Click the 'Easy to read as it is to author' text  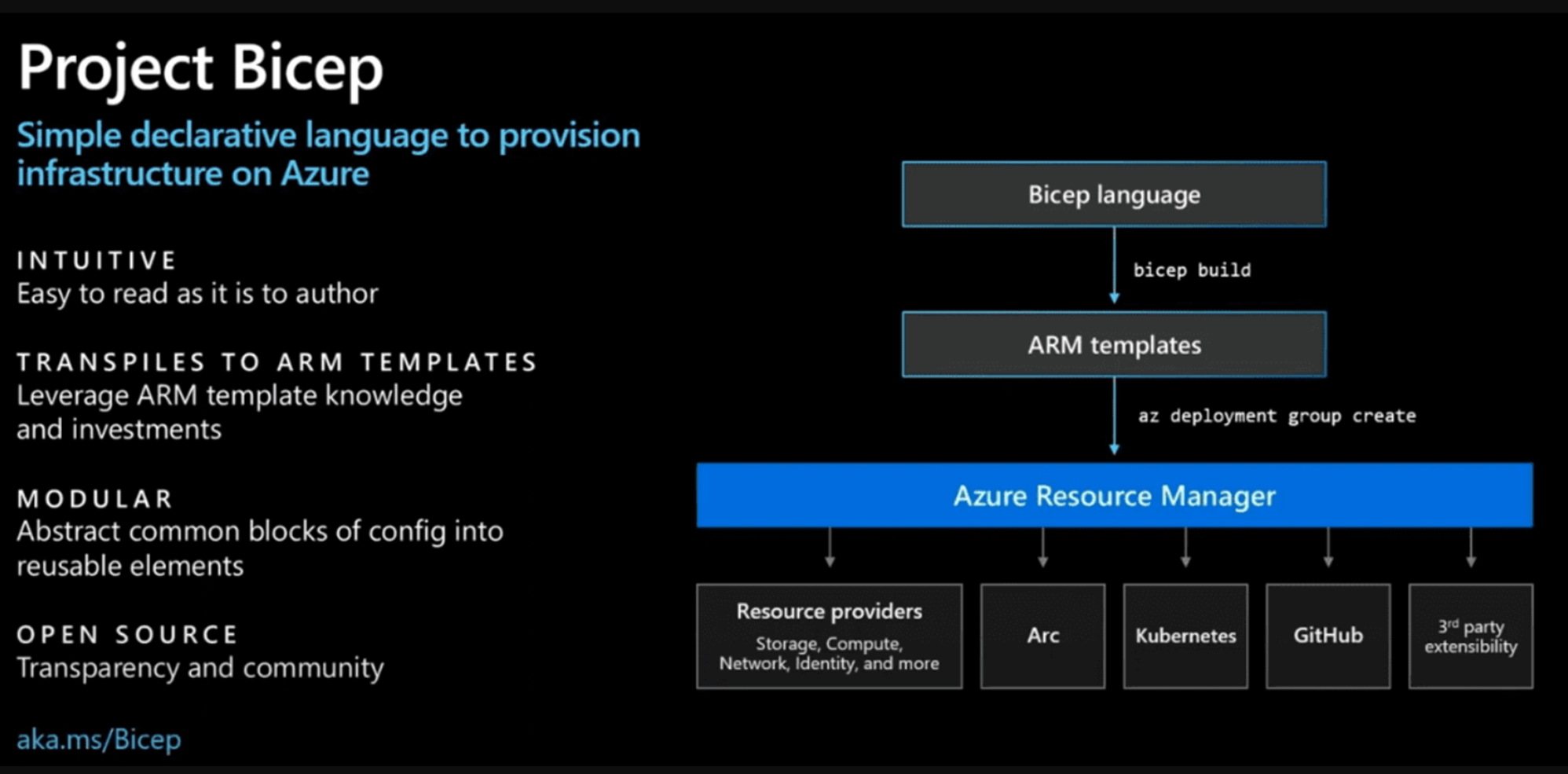pyautogui.click(x=197, y=294)
